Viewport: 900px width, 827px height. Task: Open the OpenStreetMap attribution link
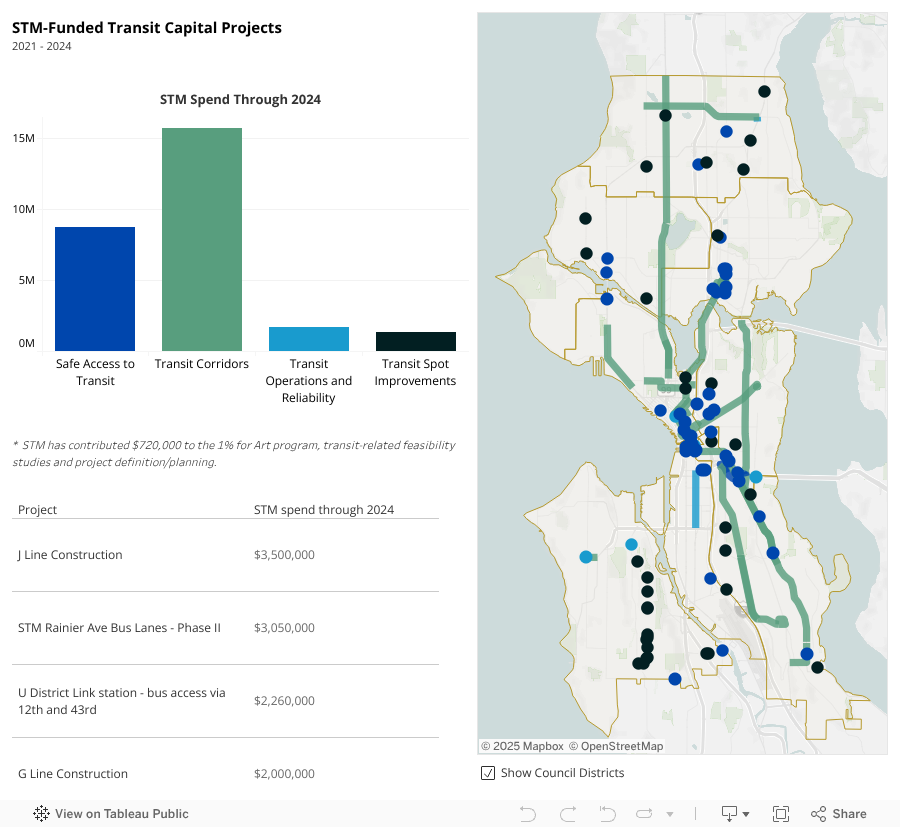point(616,746)
